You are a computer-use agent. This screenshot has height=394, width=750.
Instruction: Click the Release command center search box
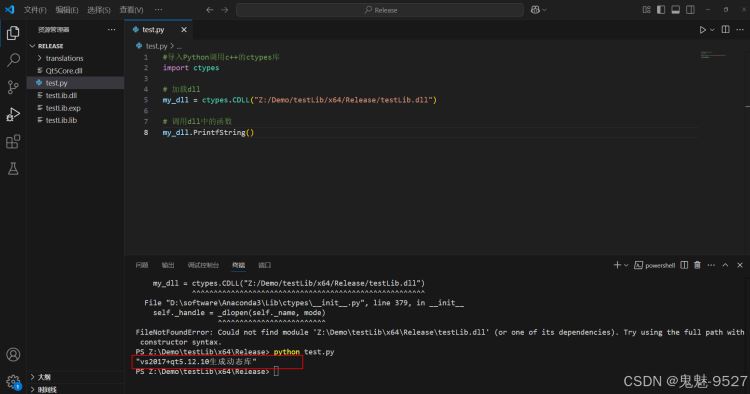click(380, 10)
